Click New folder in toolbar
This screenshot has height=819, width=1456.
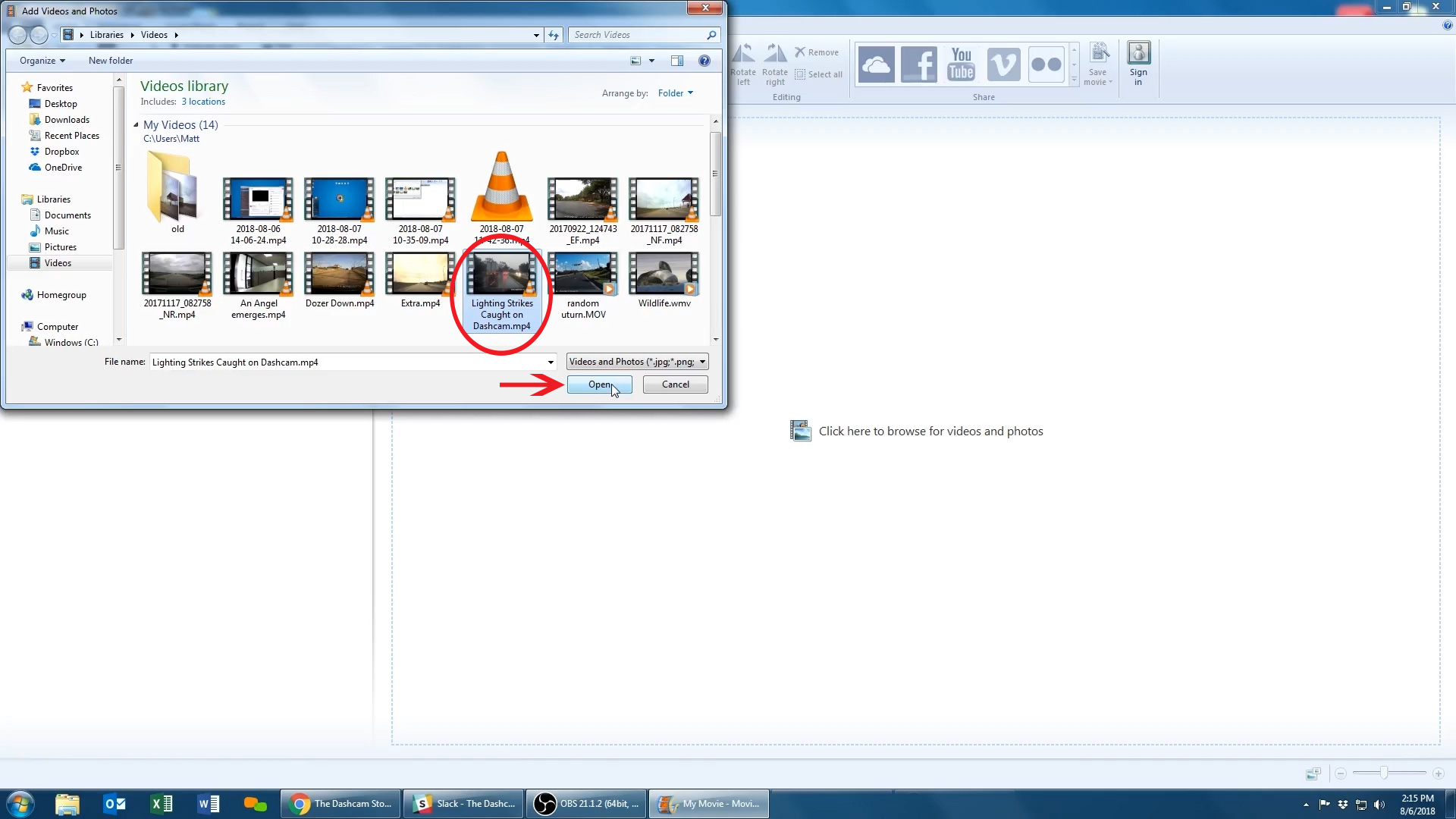point(111,61)
